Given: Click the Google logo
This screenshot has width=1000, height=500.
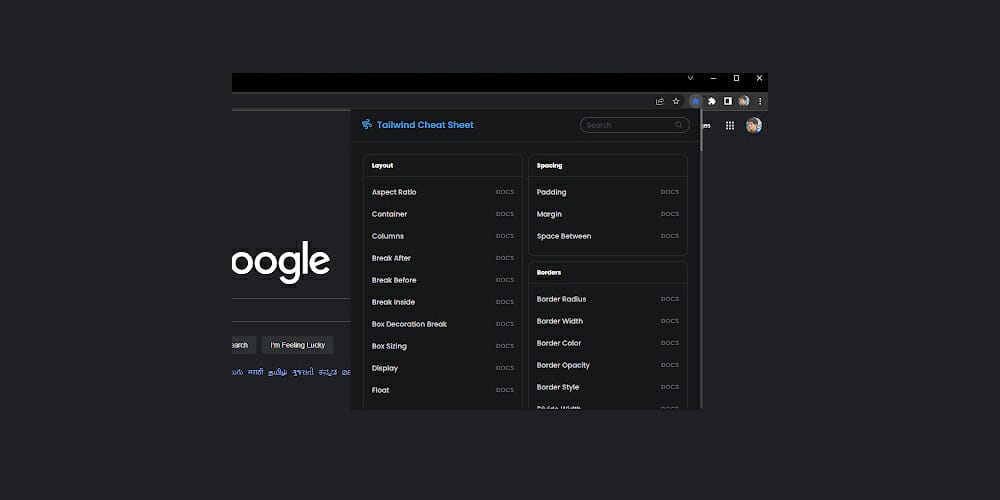Looking at the screenshot, I should coord(281,262).
